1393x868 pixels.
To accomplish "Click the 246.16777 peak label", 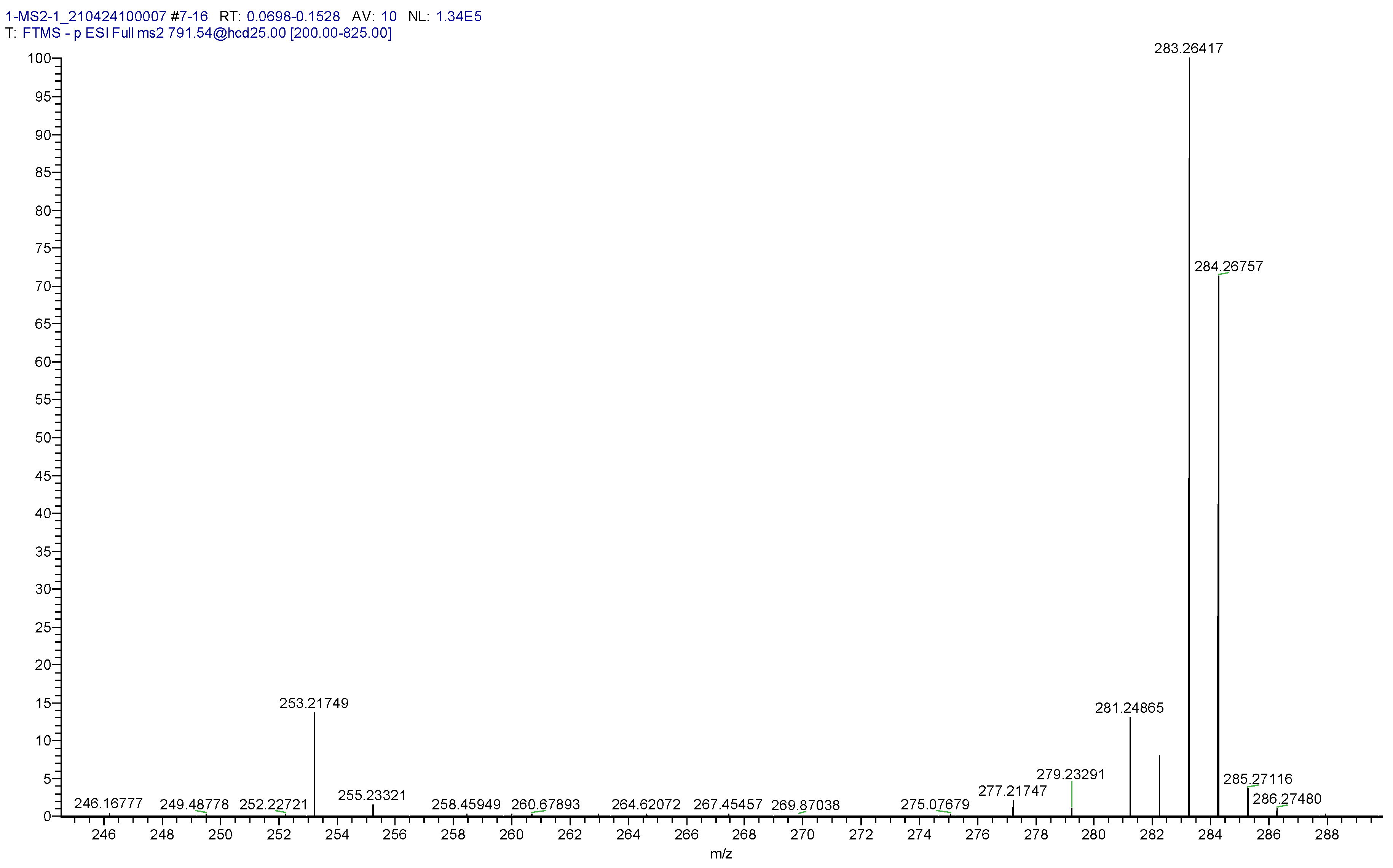I will pos(108,803).
